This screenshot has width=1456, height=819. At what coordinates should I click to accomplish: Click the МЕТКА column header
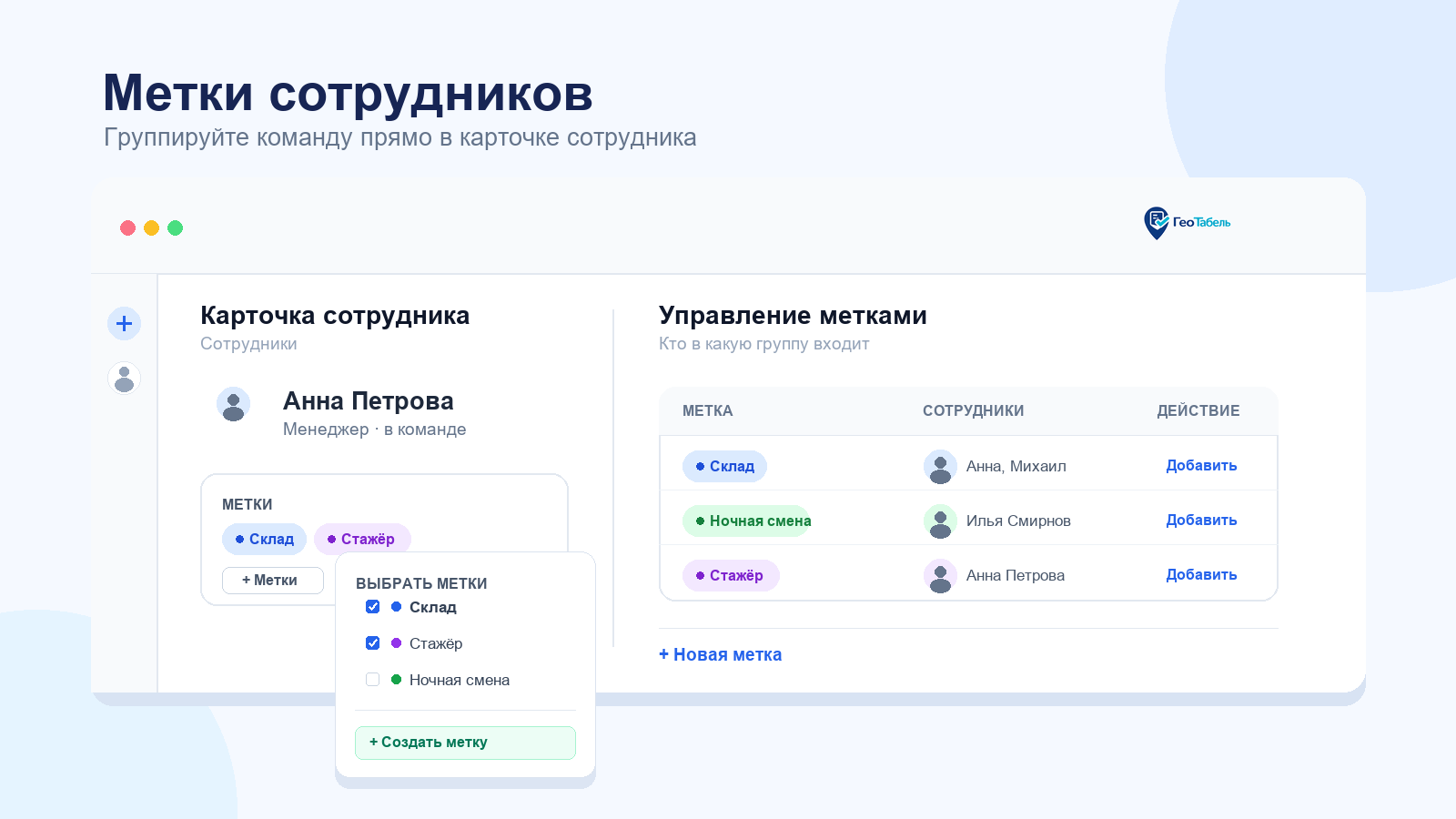point(707,411)
